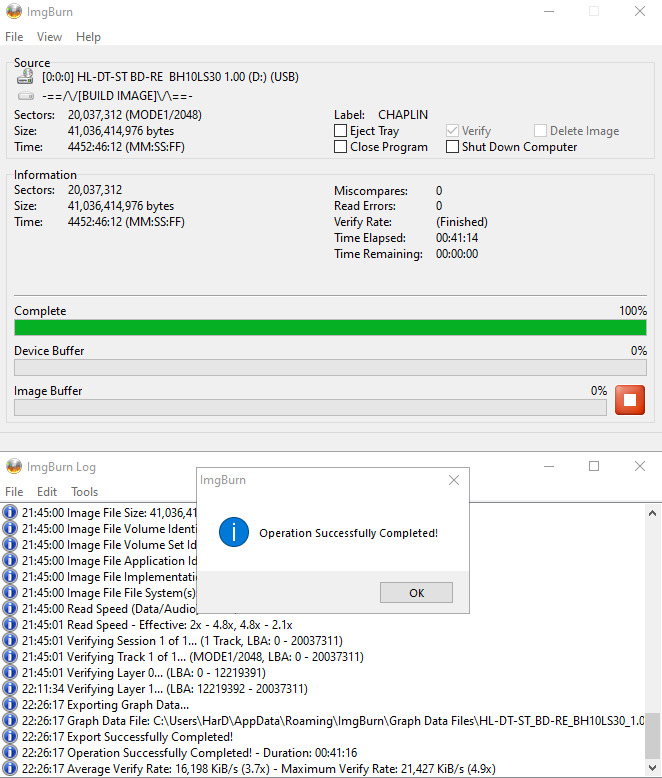Click OK in the completion dialog

416,592
